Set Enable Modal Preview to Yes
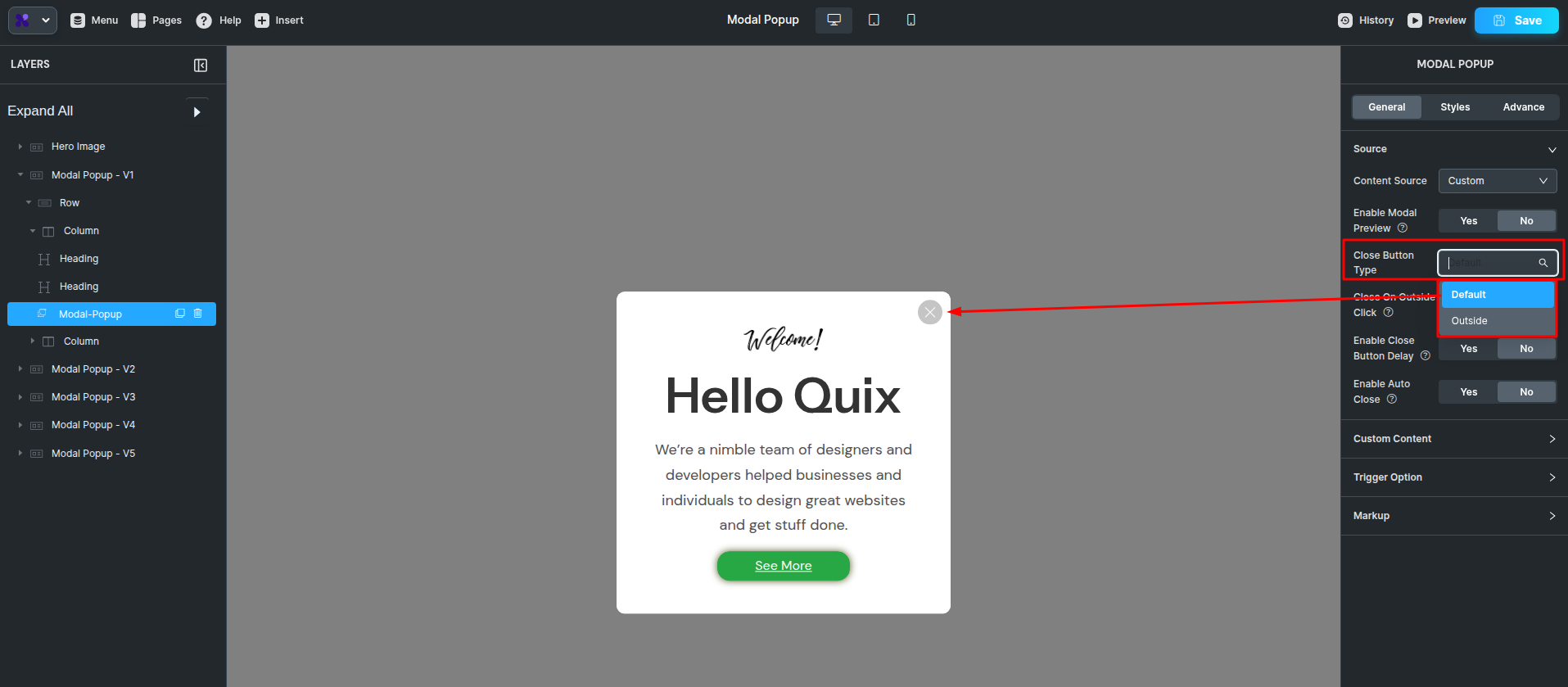 tap(1469, 221)
